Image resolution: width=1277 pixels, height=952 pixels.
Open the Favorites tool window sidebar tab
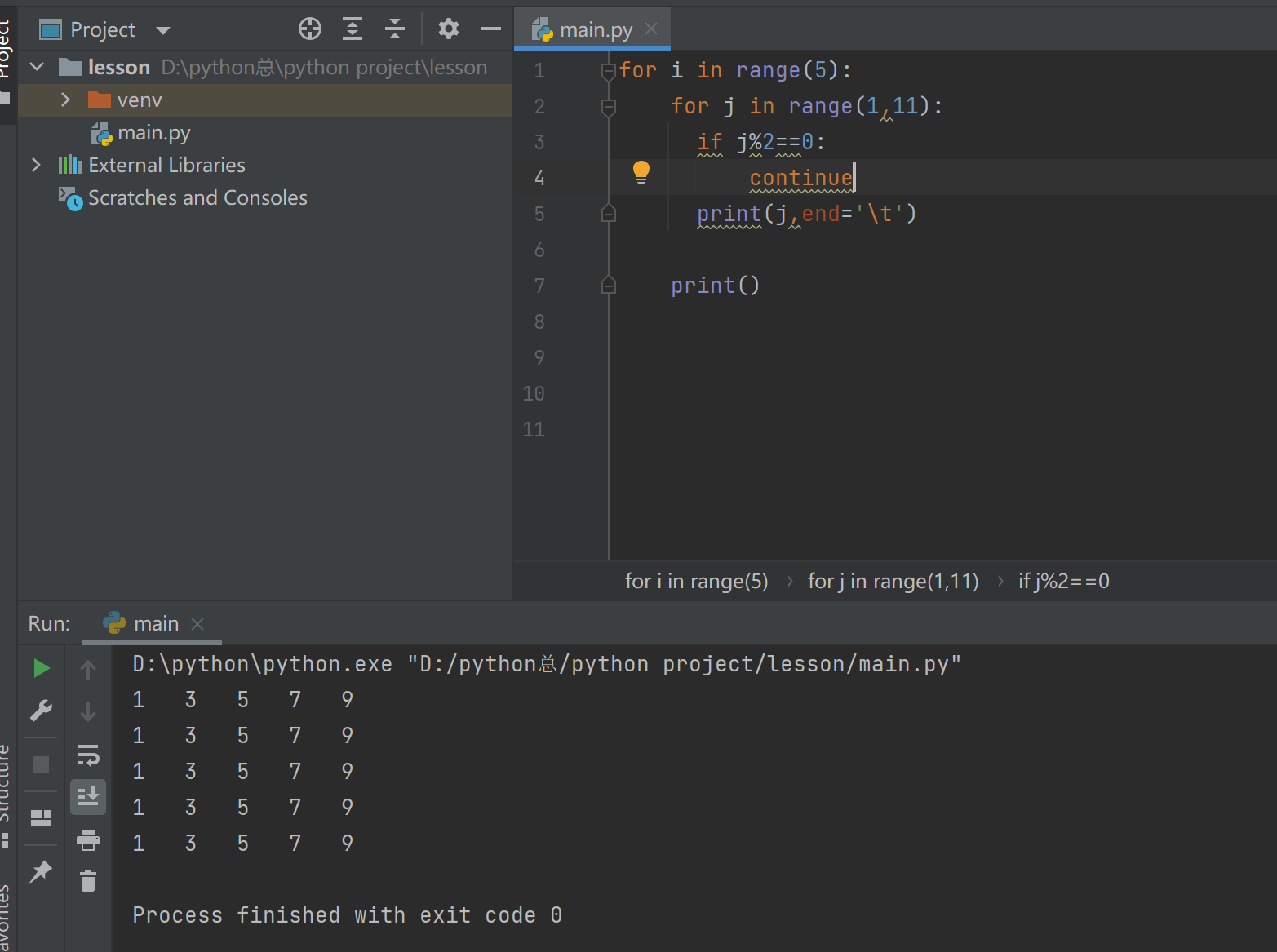click(6, 918)
